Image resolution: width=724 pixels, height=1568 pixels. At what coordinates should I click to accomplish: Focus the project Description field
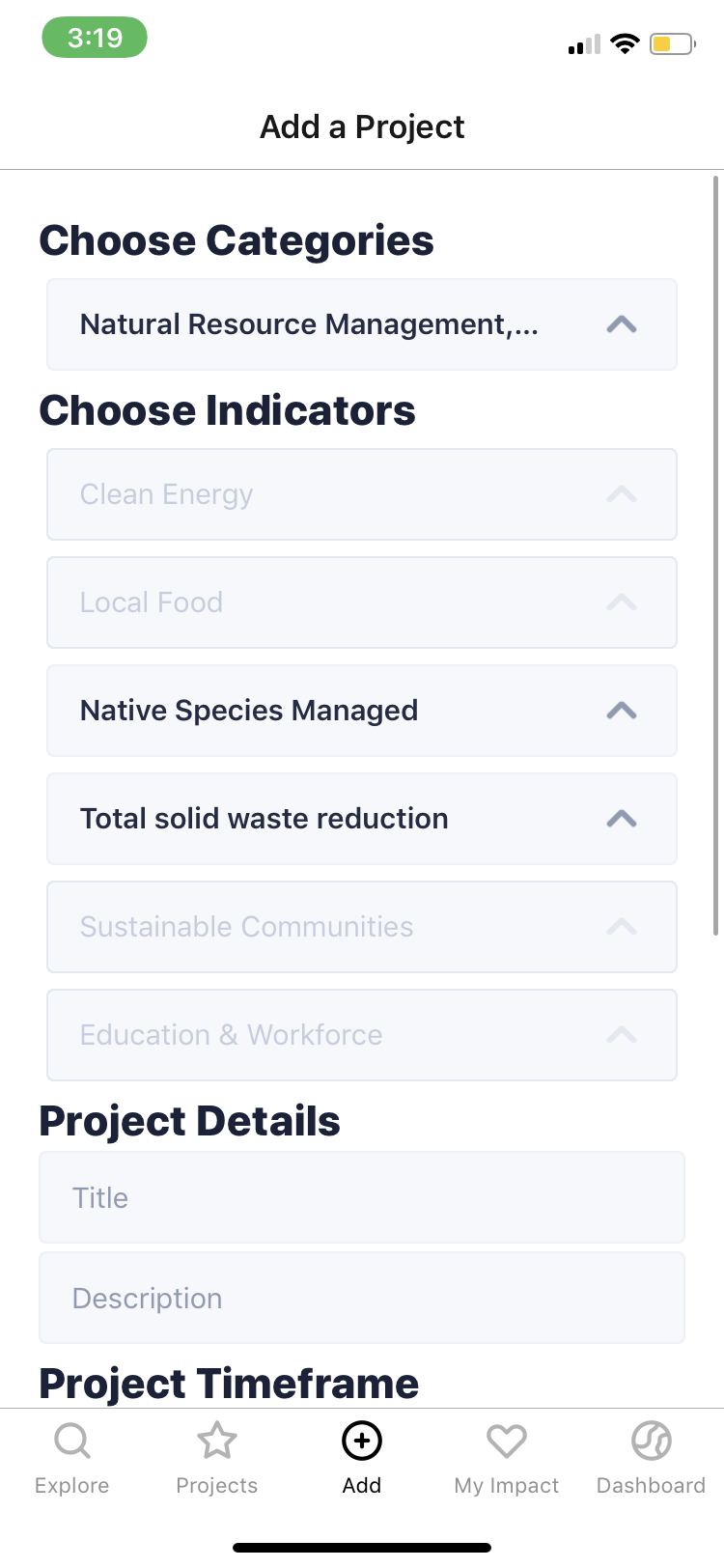(x=361, y=1298)
